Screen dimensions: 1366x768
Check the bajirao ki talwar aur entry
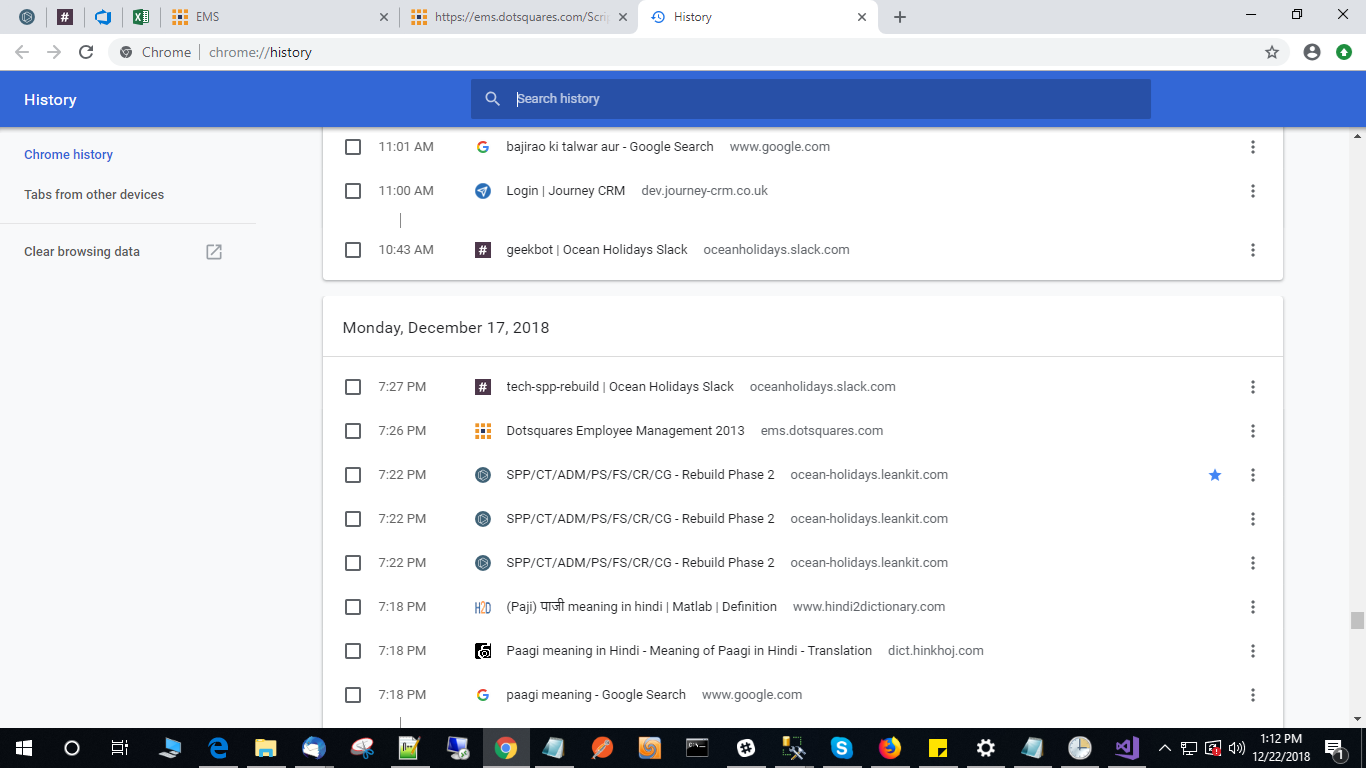[353, 147]
